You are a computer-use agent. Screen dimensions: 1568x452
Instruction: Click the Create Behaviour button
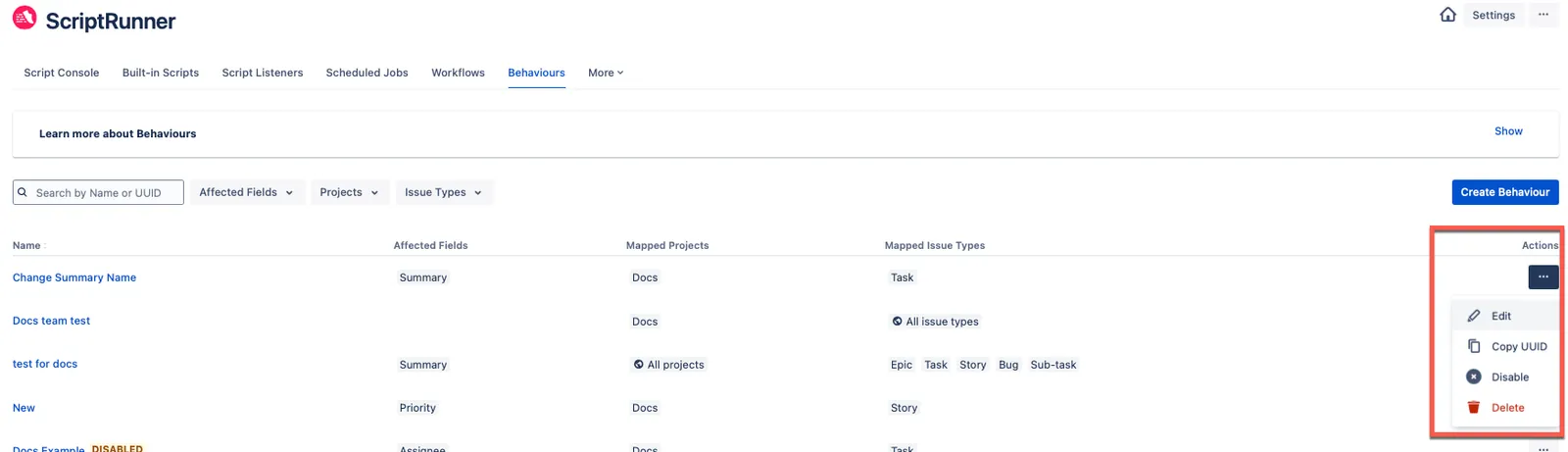(x=1504, y=192)
